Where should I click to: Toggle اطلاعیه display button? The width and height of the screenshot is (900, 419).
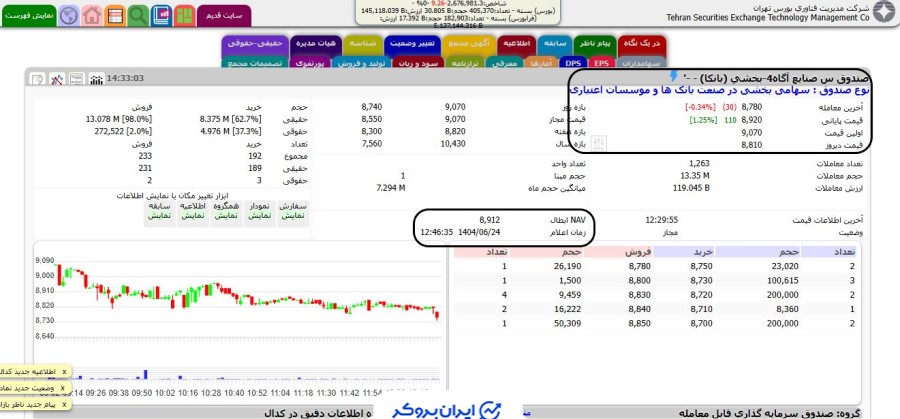click(x=193, y=212)
